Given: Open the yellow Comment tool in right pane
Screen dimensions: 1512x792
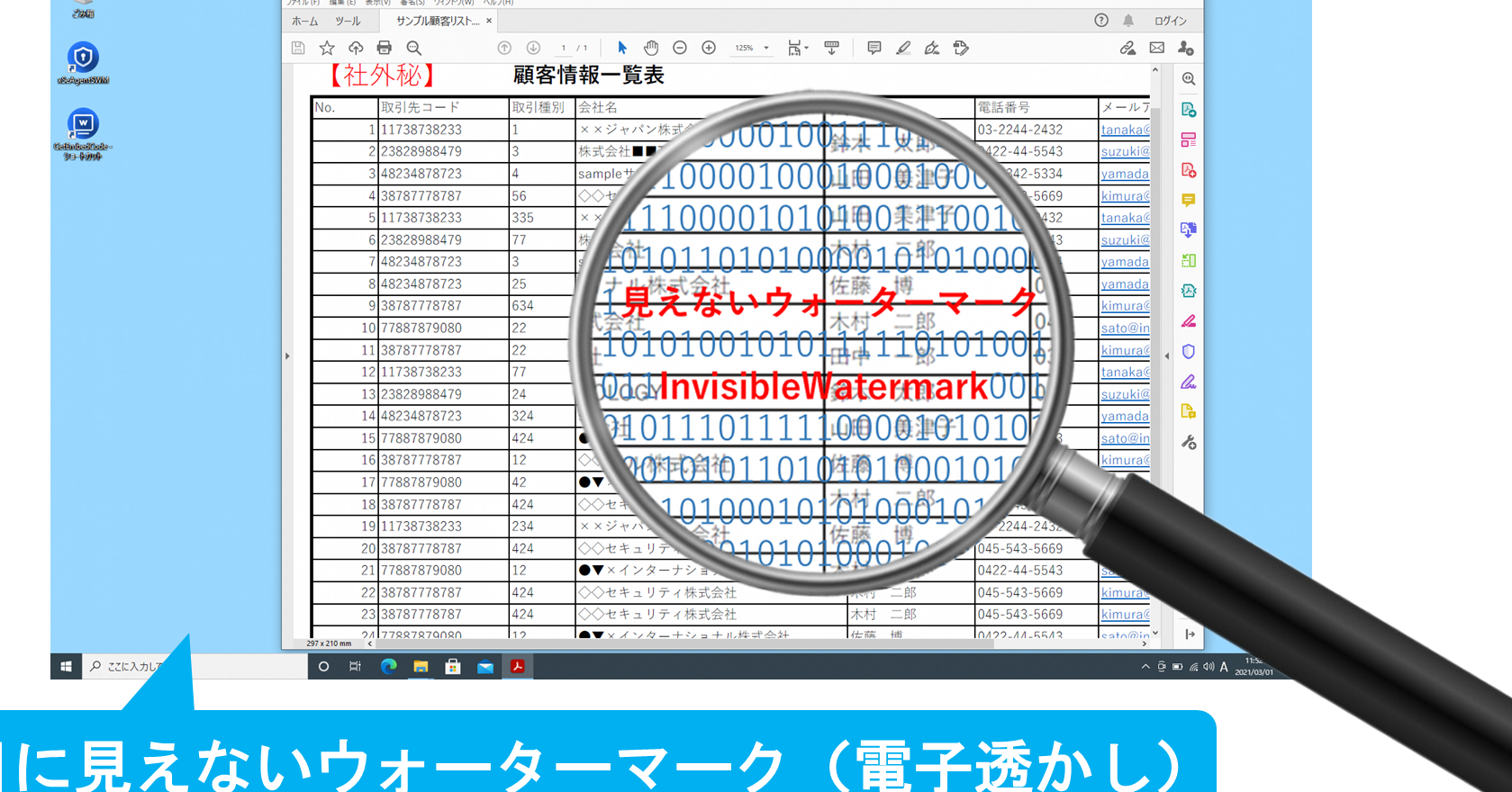Looking at the screenshot, I should (1189, 200).
